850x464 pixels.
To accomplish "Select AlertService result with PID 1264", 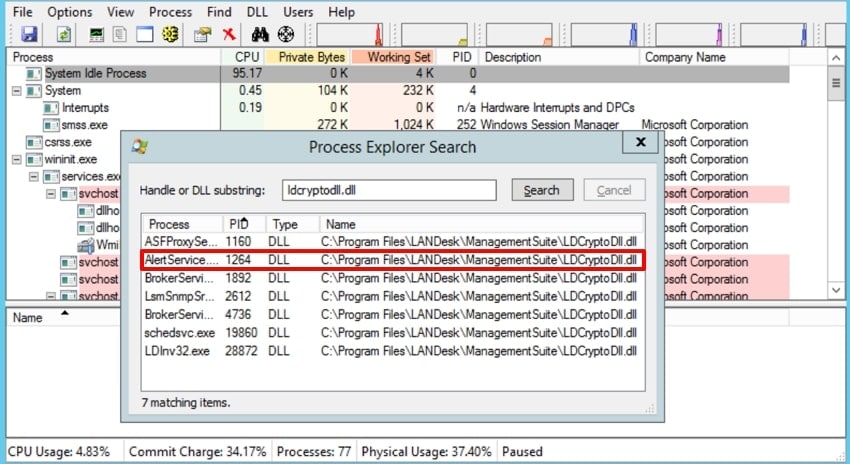I will [393, 260].
